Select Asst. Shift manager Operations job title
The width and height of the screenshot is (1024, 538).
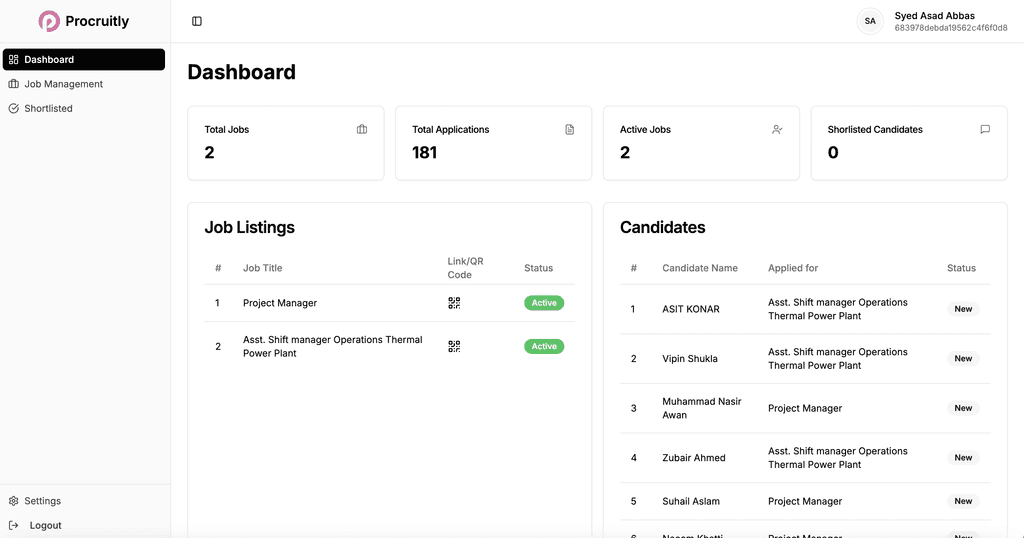click(332, 346)
